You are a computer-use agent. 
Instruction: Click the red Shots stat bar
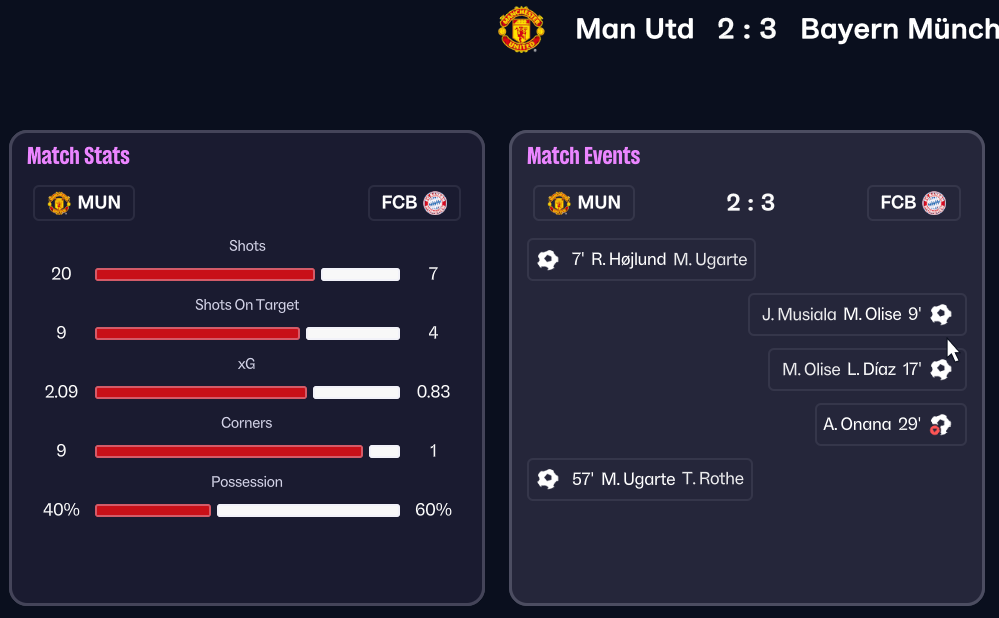[x=205, y=274]
